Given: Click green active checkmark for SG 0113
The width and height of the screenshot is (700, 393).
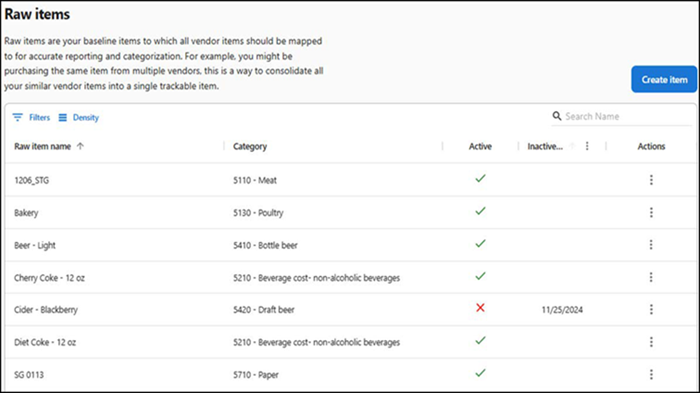Looking at the screenshot, I should (x=480, y=373).
